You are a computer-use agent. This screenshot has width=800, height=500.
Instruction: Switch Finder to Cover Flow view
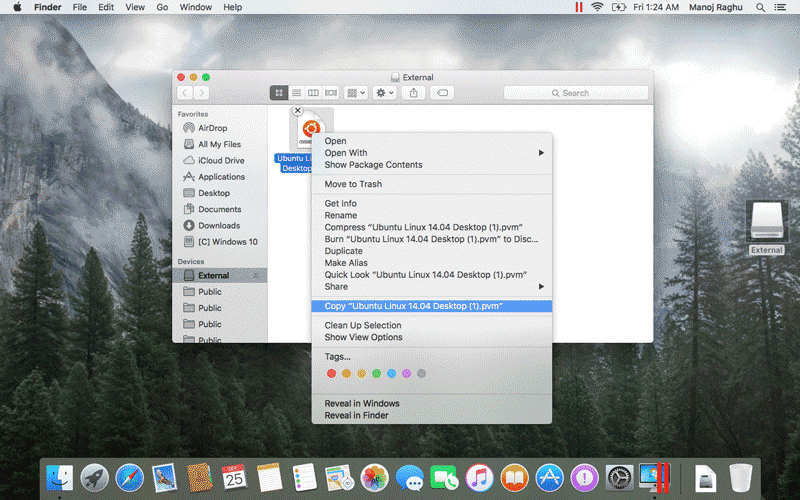(331, 93)
